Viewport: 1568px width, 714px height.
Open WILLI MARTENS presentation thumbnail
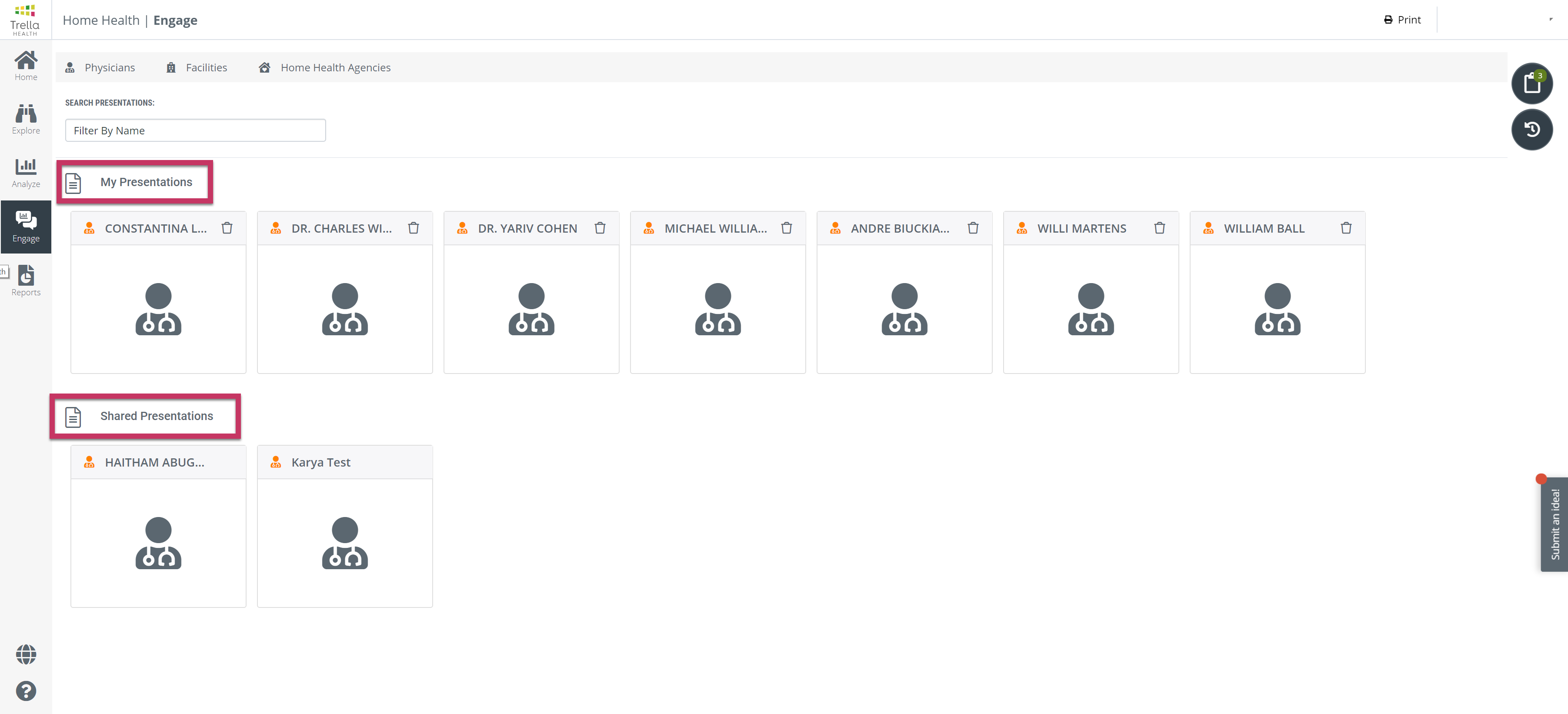1091,309
